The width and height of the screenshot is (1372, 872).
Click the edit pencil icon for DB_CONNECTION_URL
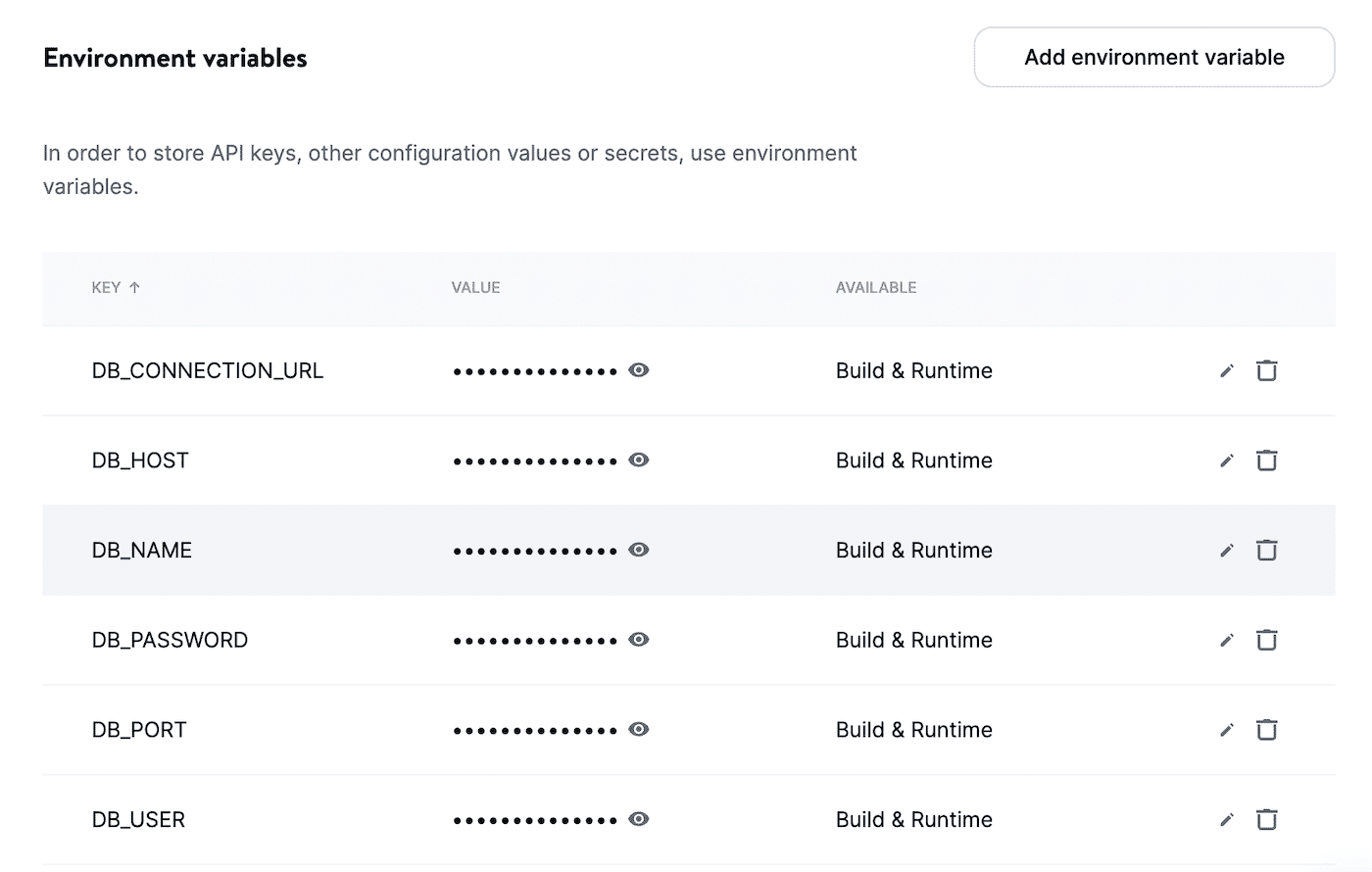[x=1226, y=370]
